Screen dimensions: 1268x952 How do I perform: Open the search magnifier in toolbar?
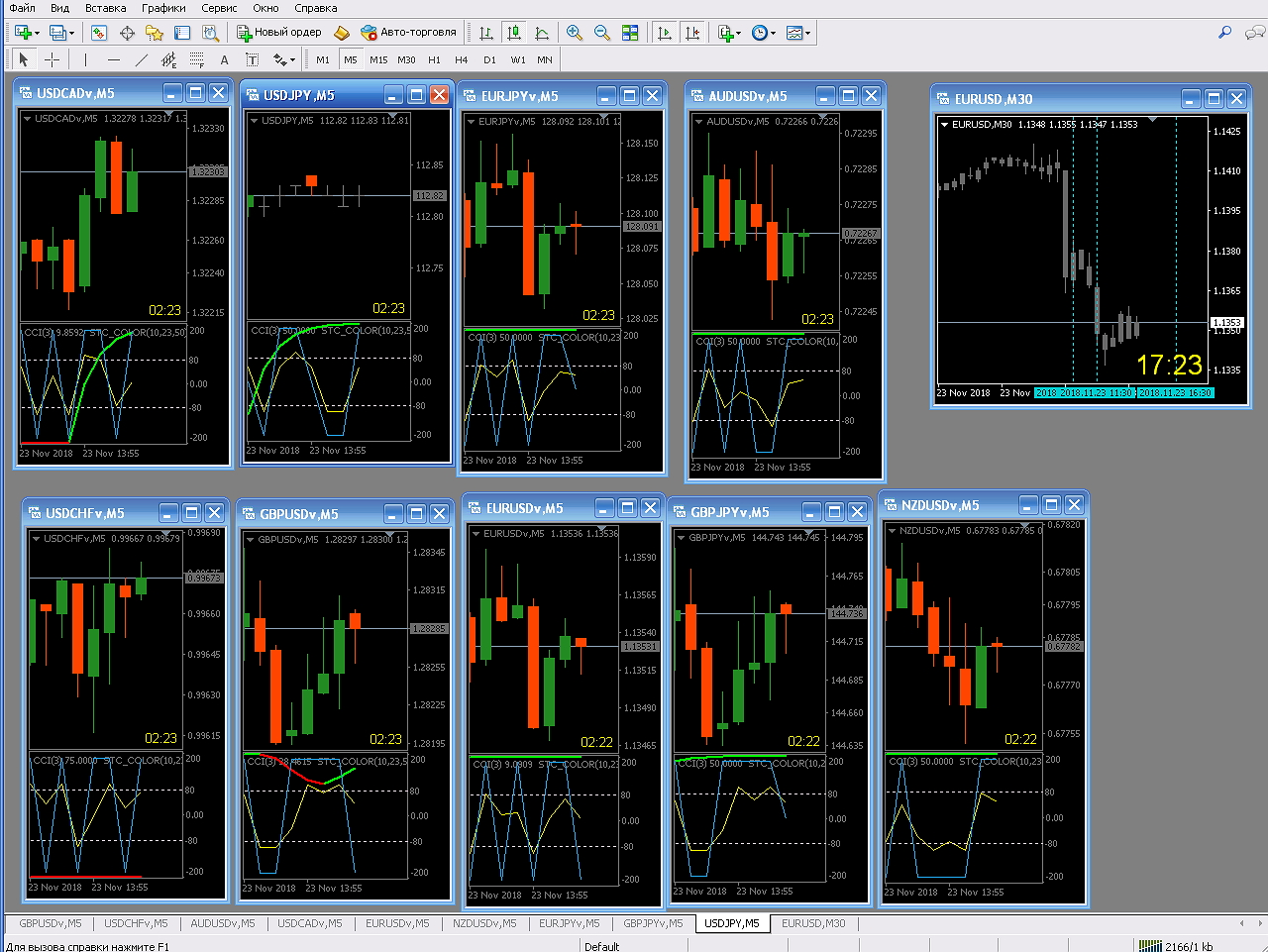pyautogui.click(x=1225, y=33)
